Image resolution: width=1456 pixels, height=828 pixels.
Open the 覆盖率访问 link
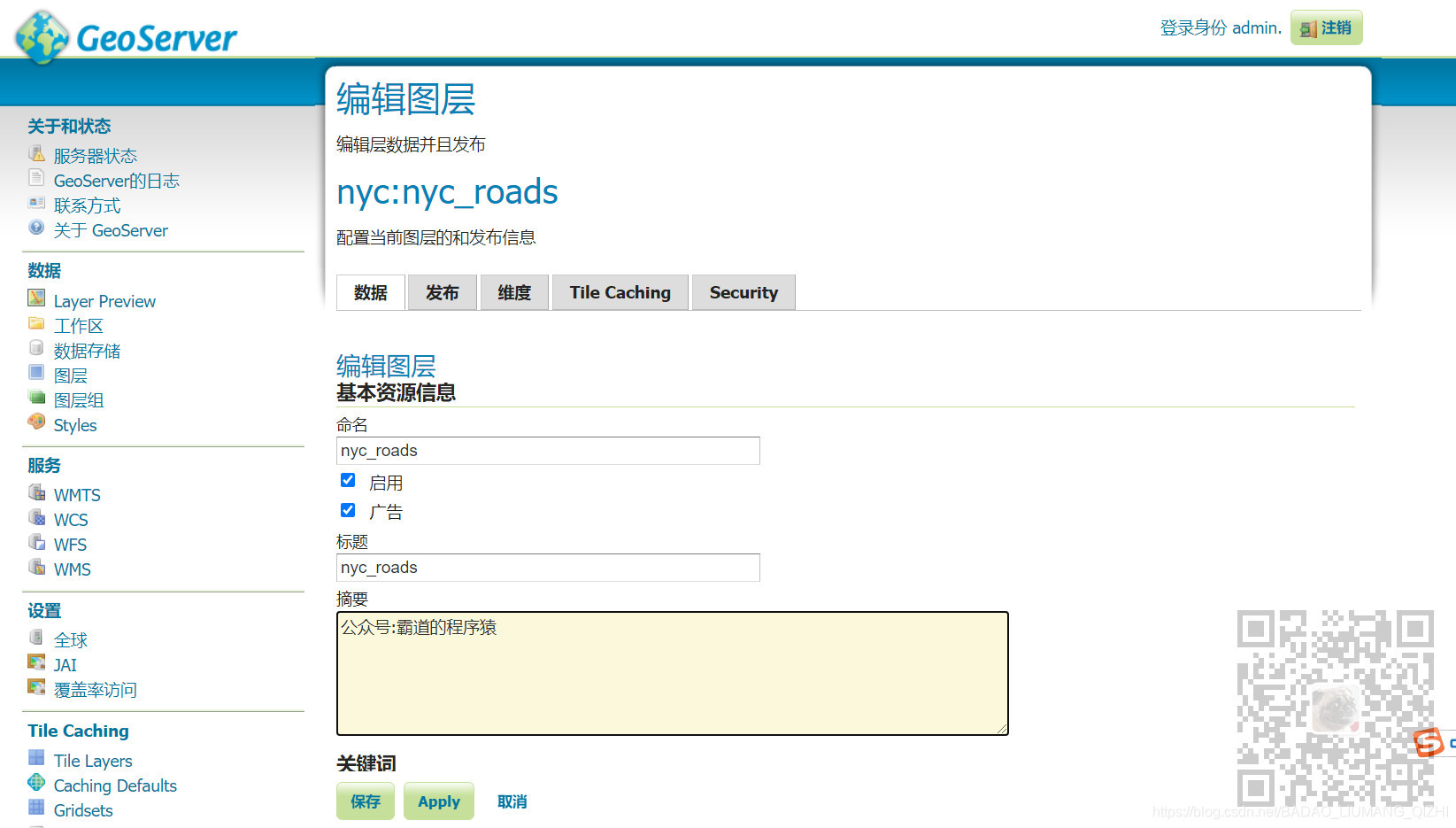click(96, 690)
